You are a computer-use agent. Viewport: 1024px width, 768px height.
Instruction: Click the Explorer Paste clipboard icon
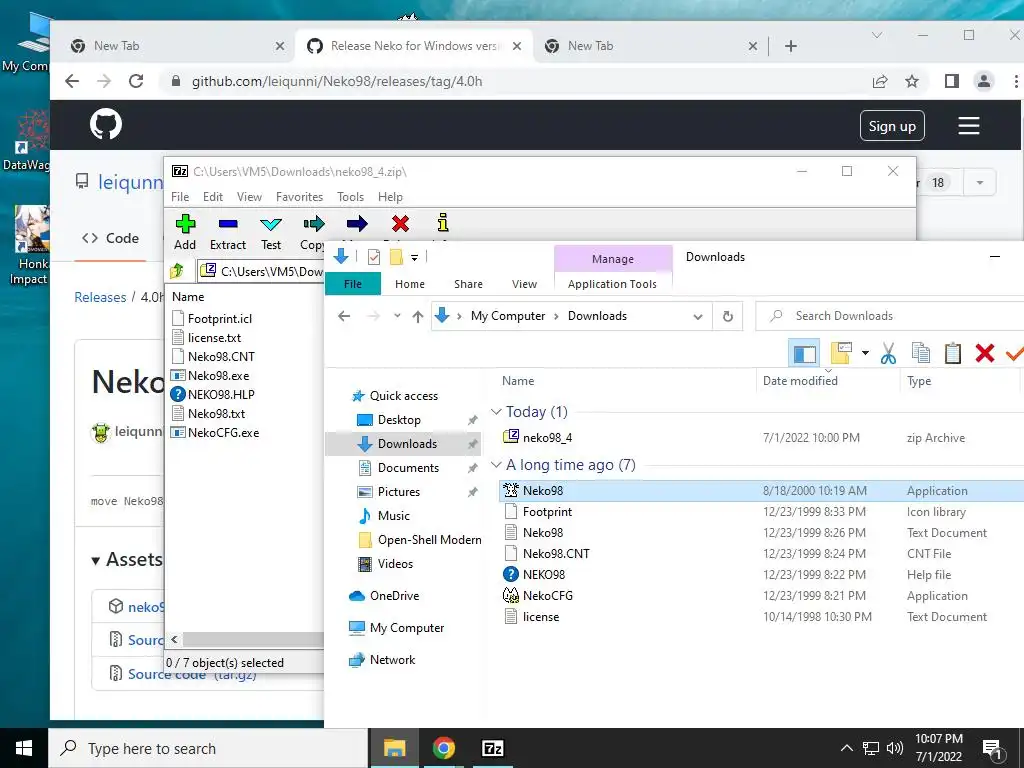coord(953,353)
